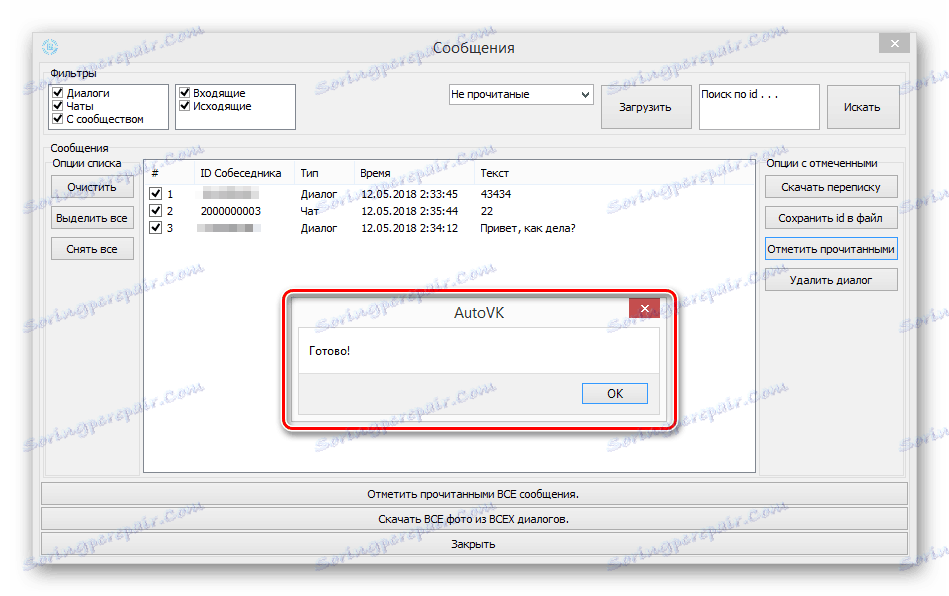The height and width of the screenshot is (596, 949).
Task: Click Сохранить id в файл button
Action: pyautogui.click(x=830, y=218)
